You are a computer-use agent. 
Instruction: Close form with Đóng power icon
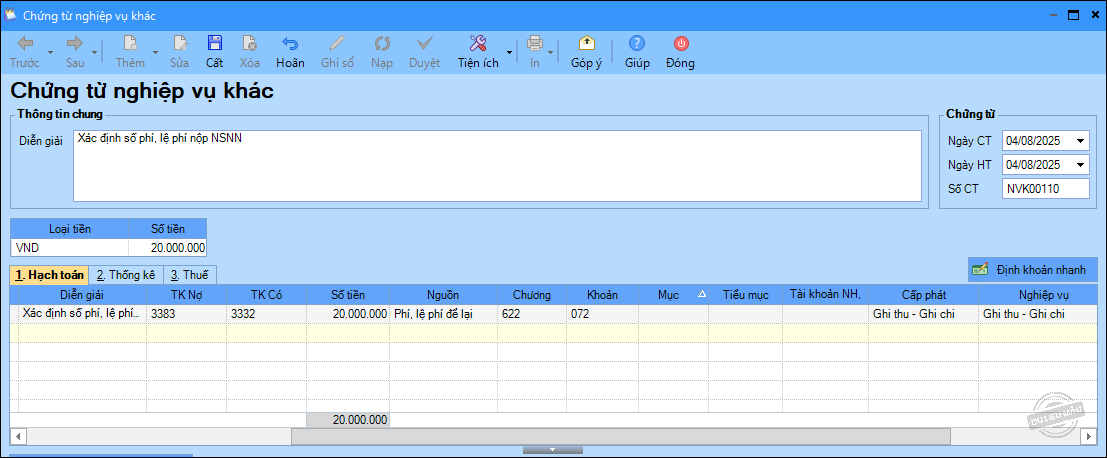point(681,44)
